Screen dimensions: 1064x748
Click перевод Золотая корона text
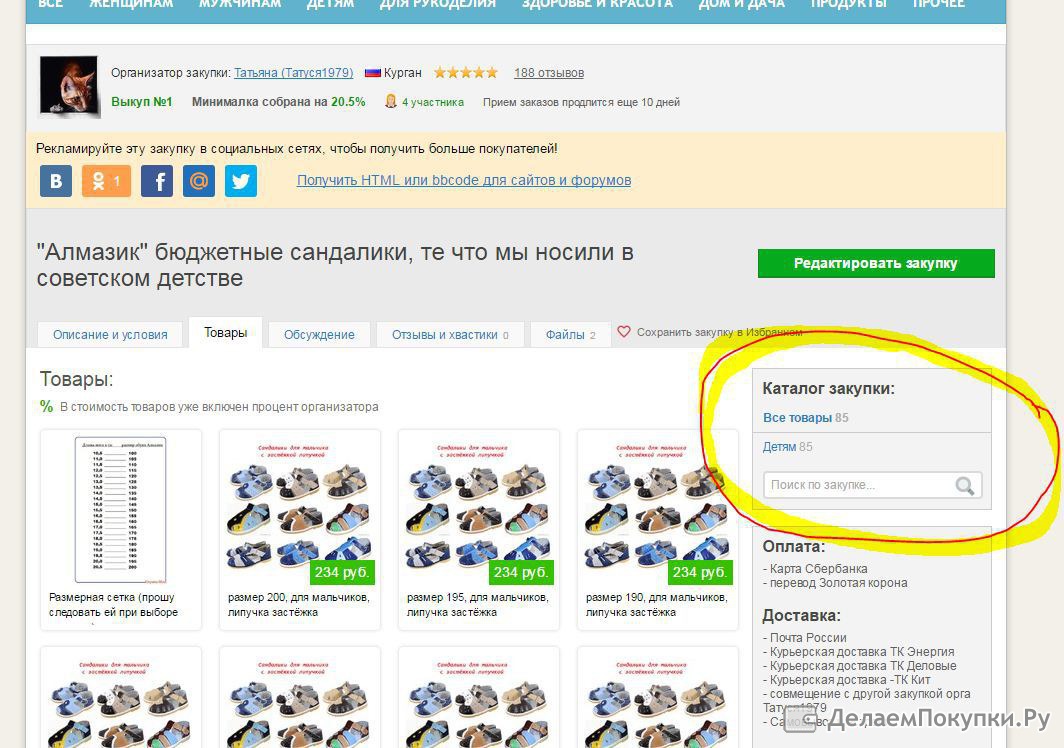(838, 582)
